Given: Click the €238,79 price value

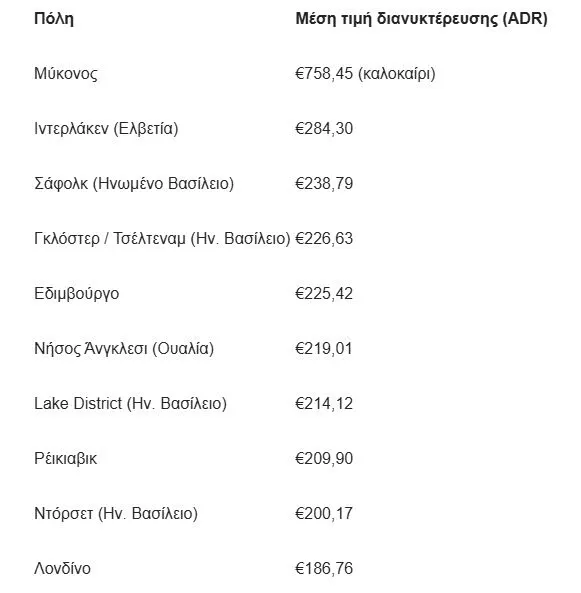Looking at the screenshot, I should pyautogui.click(x=324, y=183).
